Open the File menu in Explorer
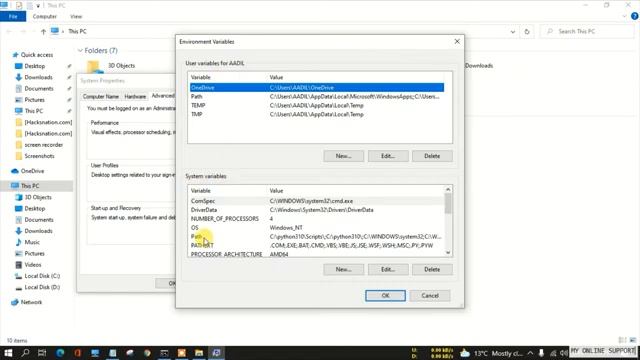This screenshot has height=360, width=640. click(13, 16)
